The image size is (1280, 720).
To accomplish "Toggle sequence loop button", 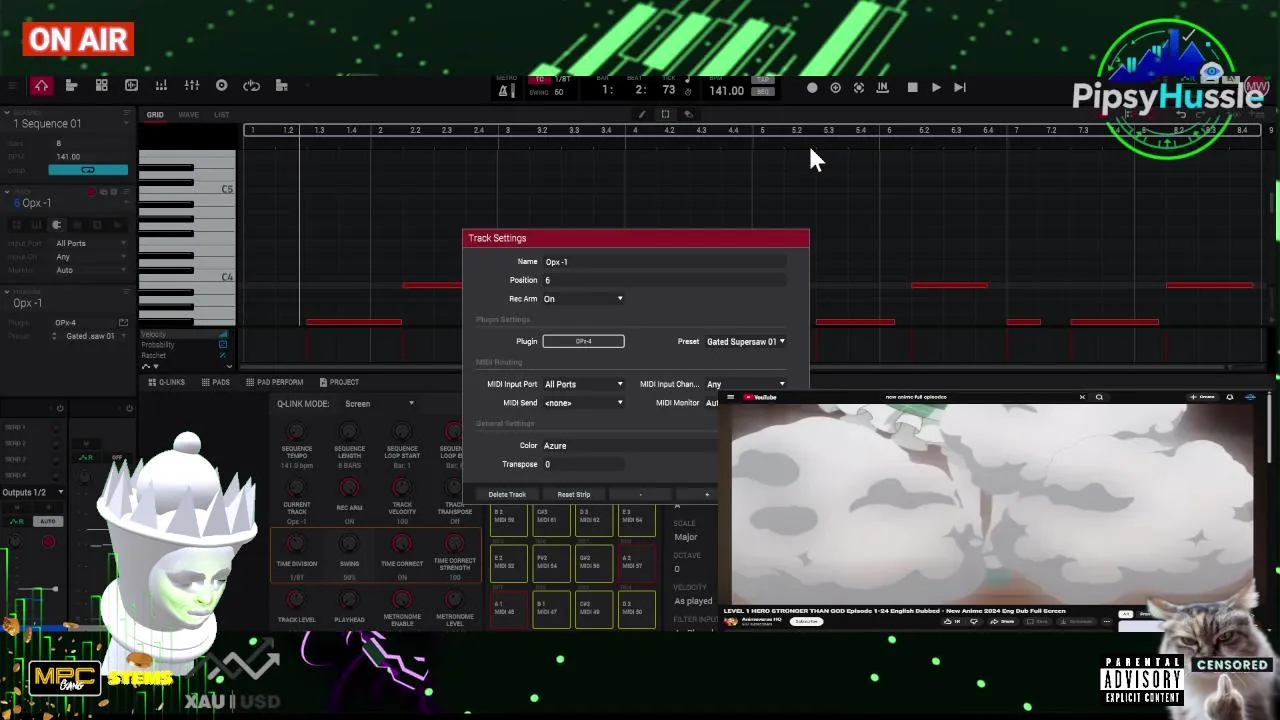I will point(88,170).
